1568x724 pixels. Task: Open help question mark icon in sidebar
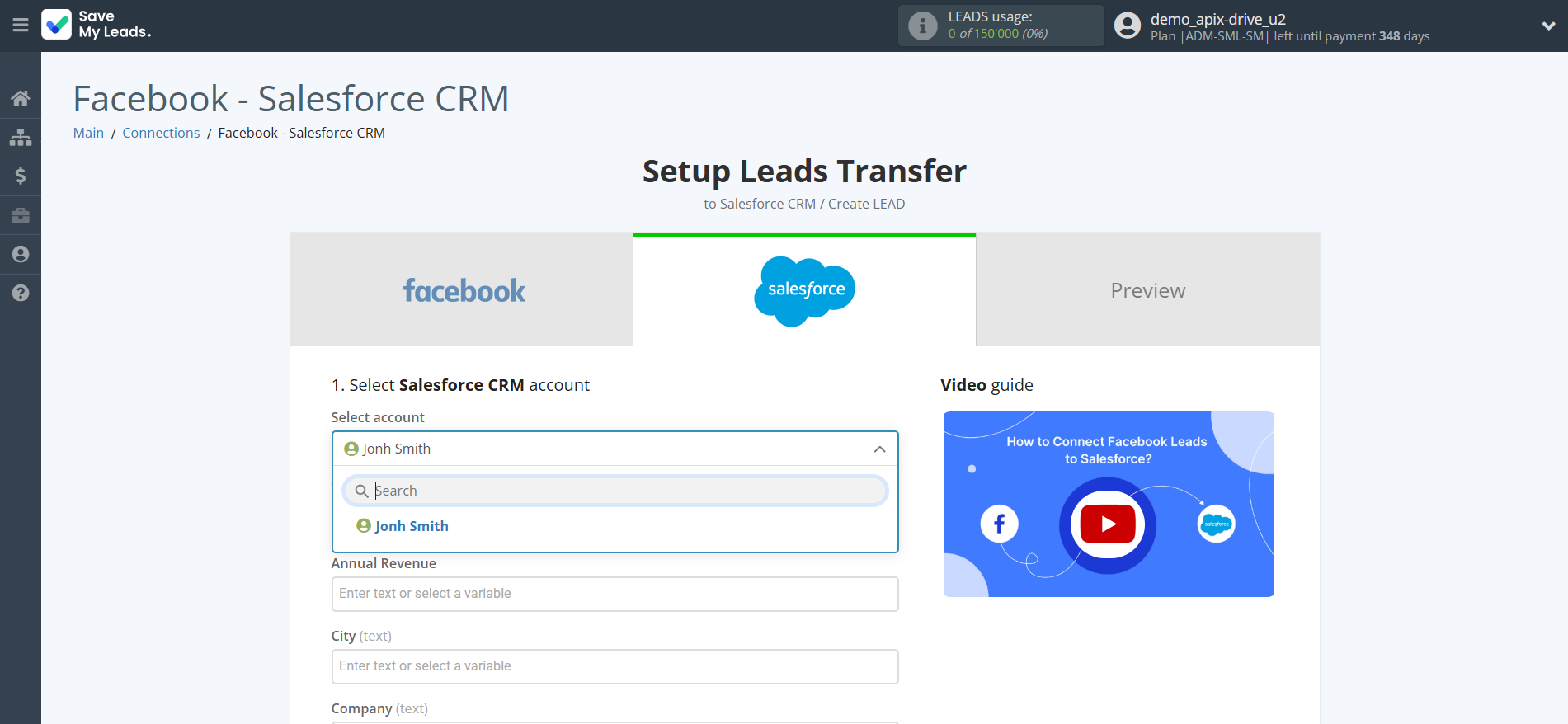click(21, 293)
